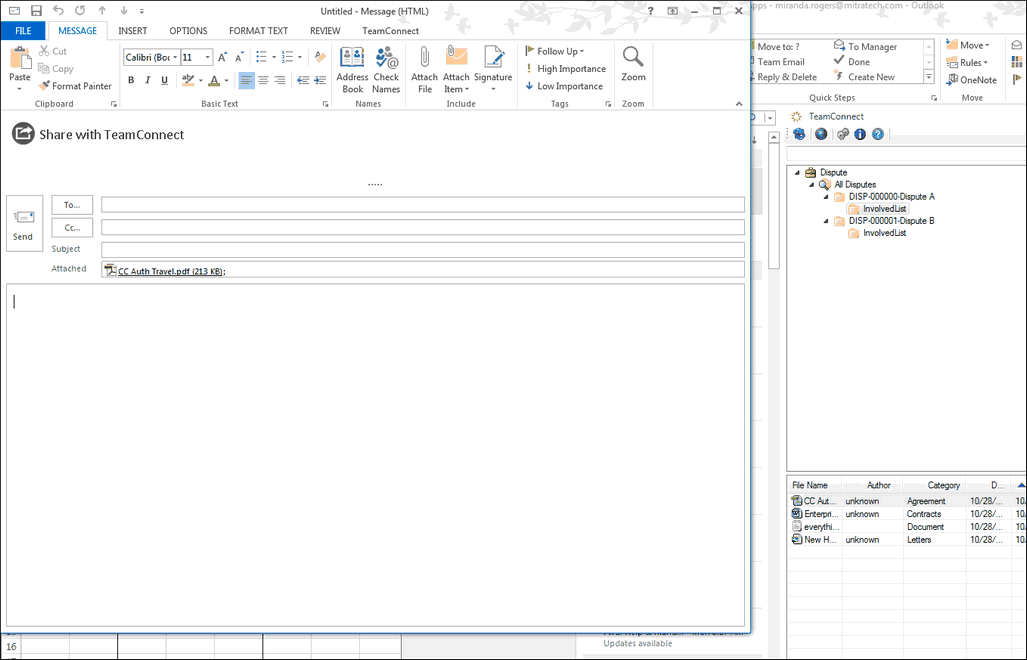Click the To address input field
Image resolution: width=1027 pixels, height=660 pixels.
[x=422, y=205]
